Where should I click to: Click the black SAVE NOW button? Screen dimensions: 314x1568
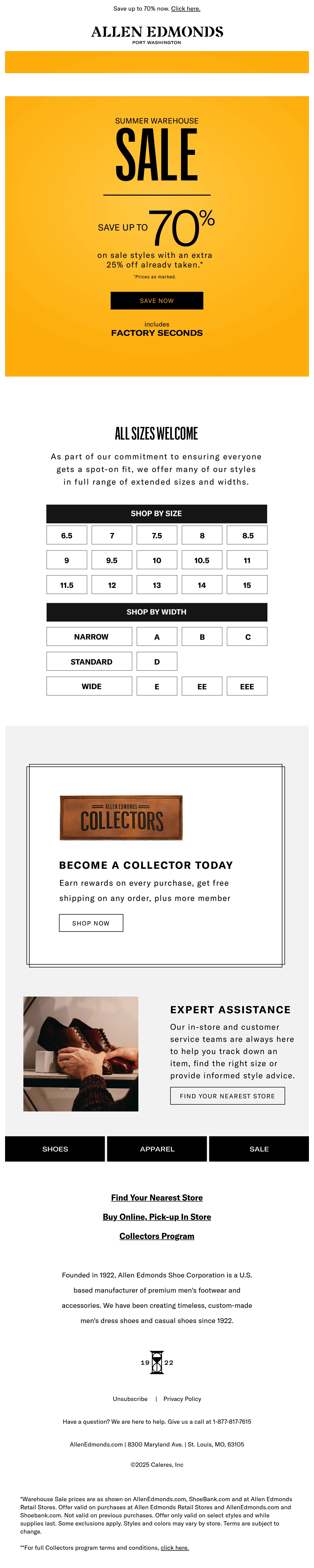(x=157, y=301)
